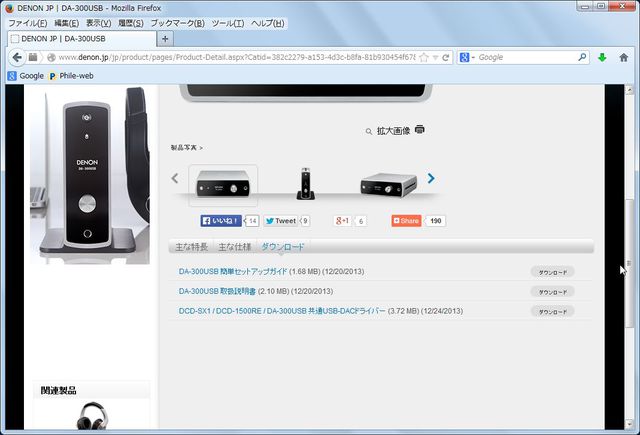Click the Tweet count bubble showing 9
The width and height of the screenshot is (640, 435).
(304, 221)
